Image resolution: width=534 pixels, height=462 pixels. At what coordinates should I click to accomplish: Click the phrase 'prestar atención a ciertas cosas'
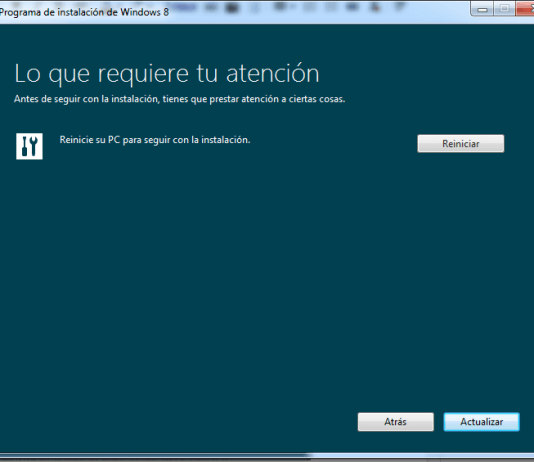[x=277, y=99]
